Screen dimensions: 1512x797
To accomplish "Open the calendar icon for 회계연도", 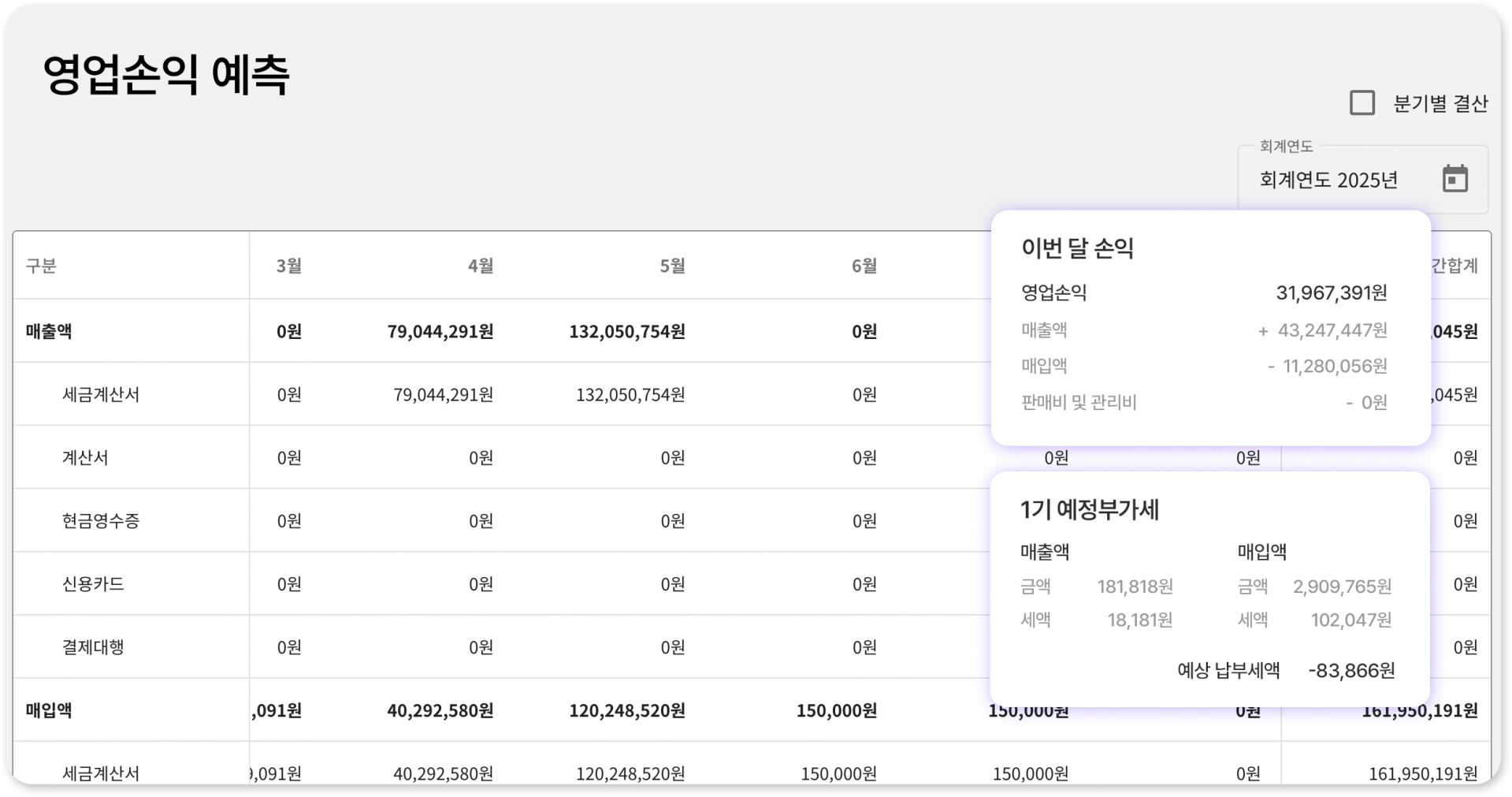I will click(x=1454, y=179).
